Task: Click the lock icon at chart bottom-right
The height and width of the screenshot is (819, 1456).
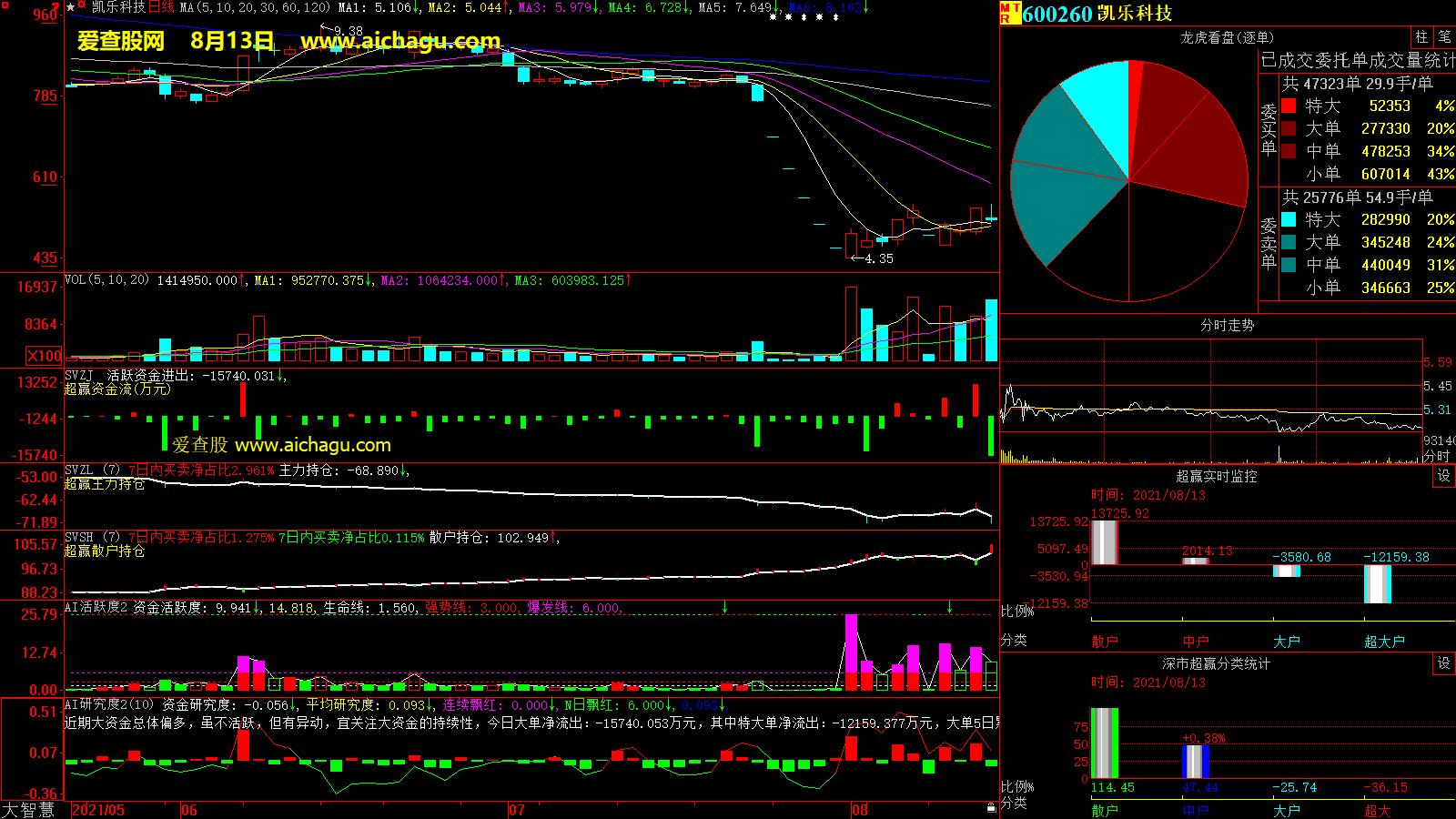Action: coord(991,807)
